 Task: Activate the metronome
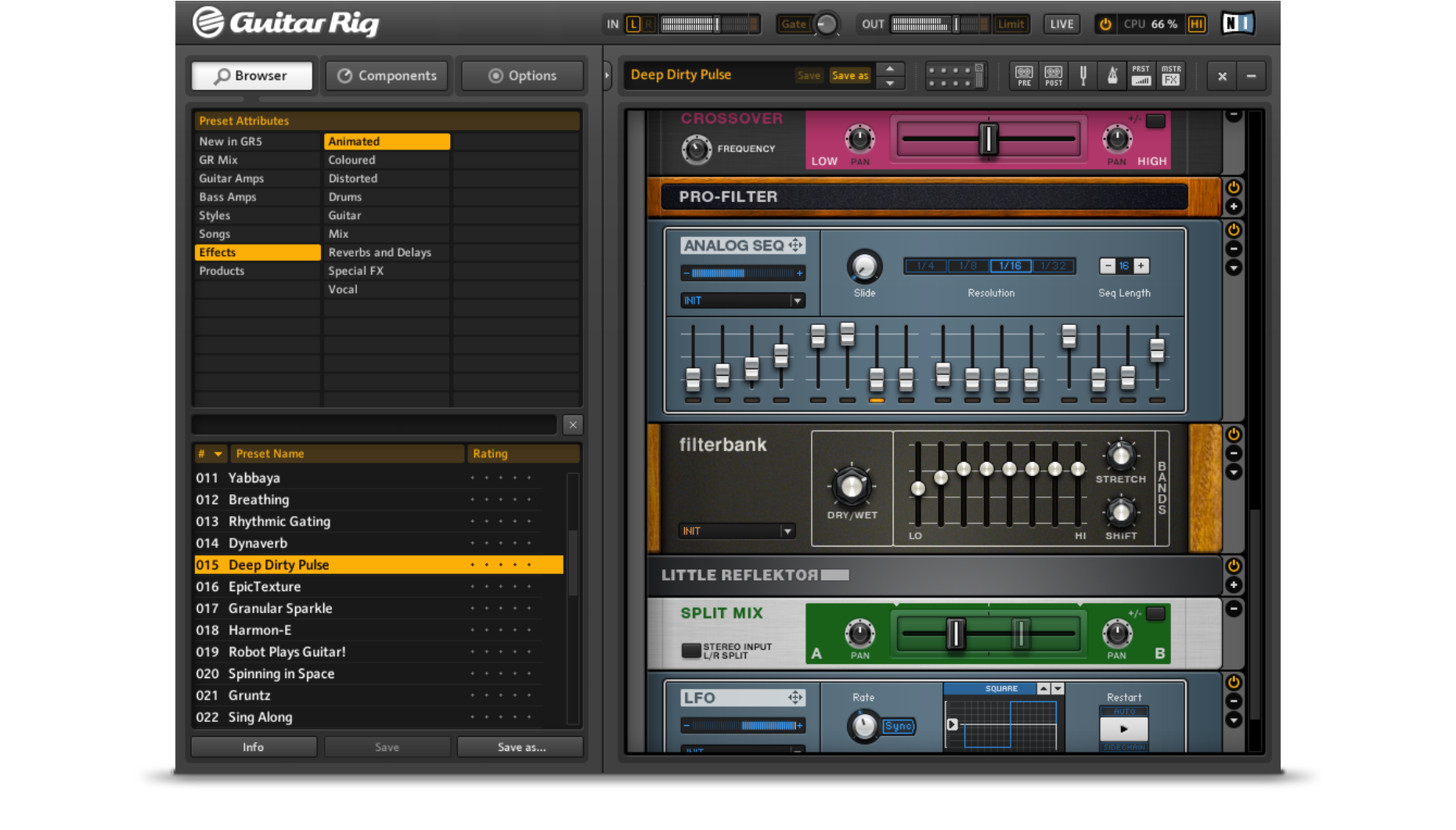1112,75
